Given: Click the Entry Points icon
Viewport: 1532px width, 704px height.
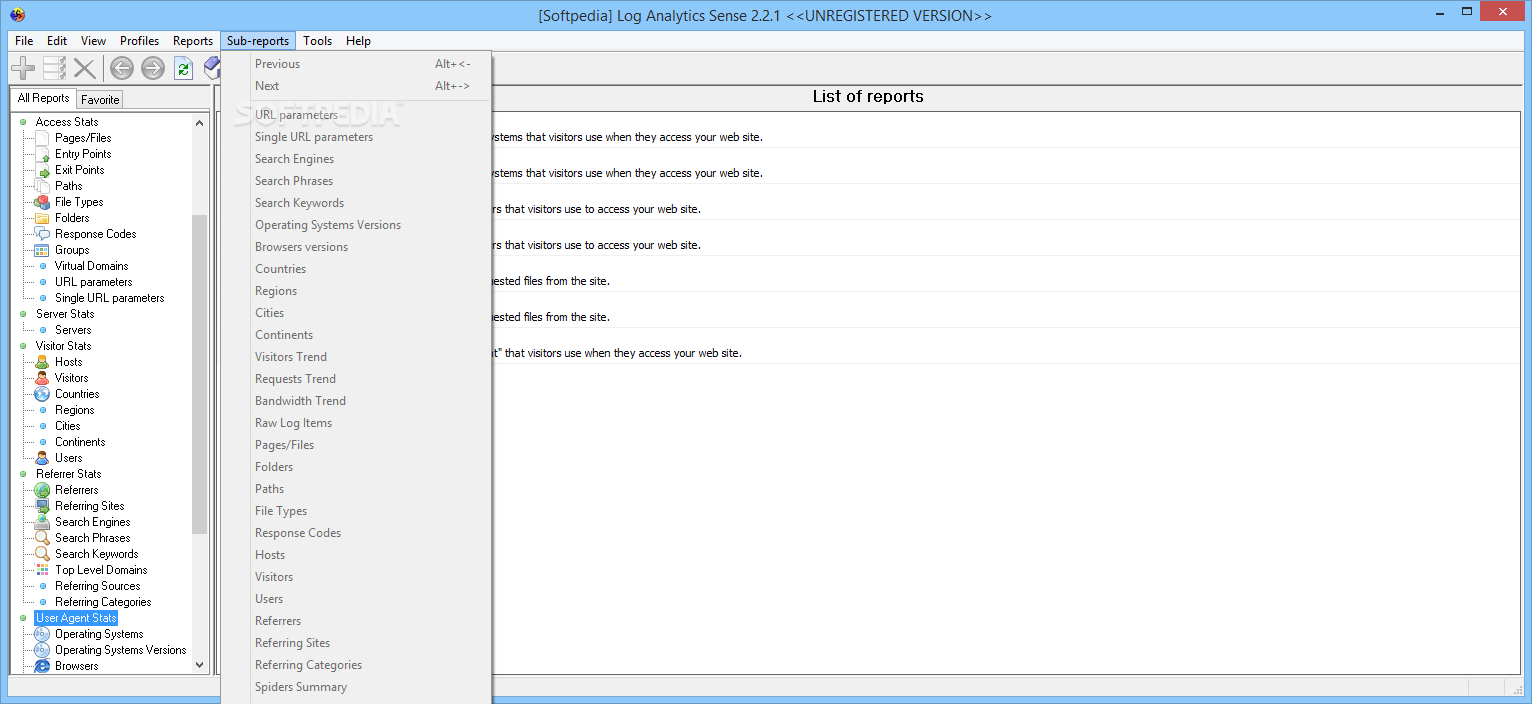Looking at the screenshot, I should pyautogui.click(x=42, y=154).
